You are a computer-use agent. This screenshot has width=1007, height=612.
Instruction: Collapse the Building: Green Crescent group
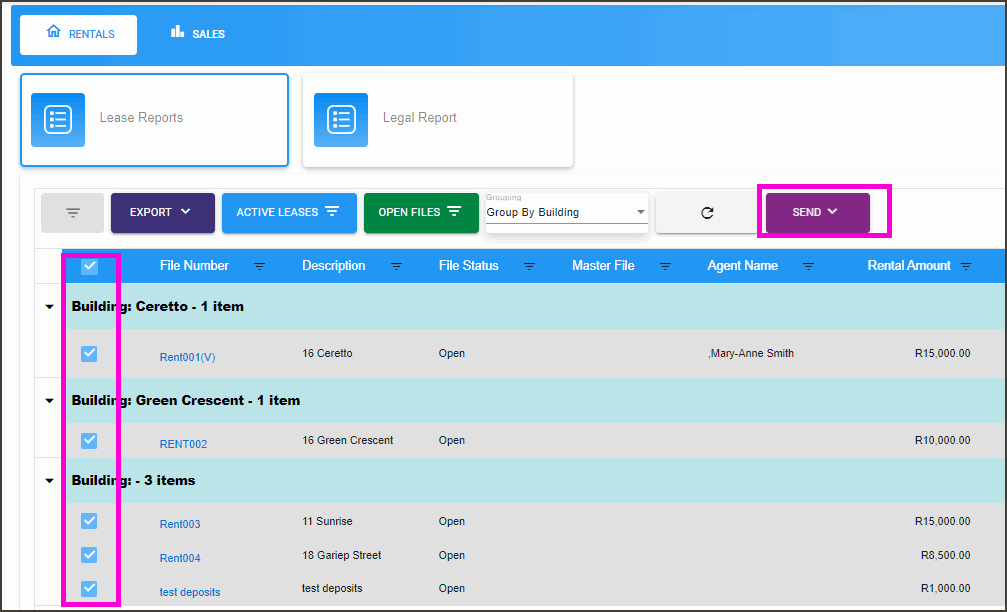pos(48,400)
